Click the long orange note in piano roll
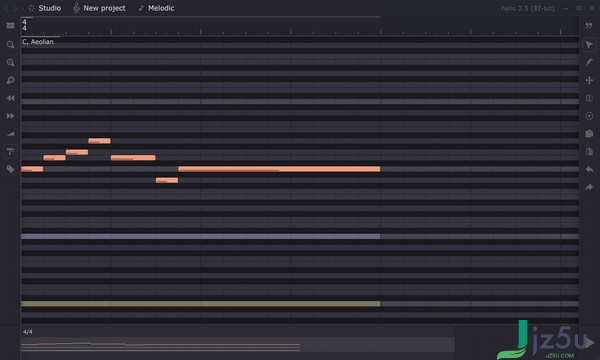This screenshot has height=360, width=600. 279,169
